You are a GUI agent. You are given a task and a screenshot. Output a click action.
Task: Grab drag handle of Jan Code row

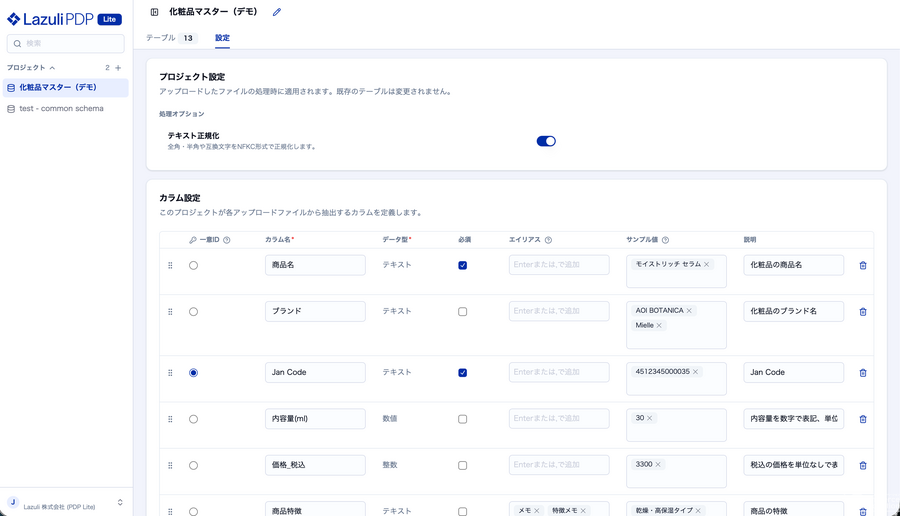(x=170, y=373)
